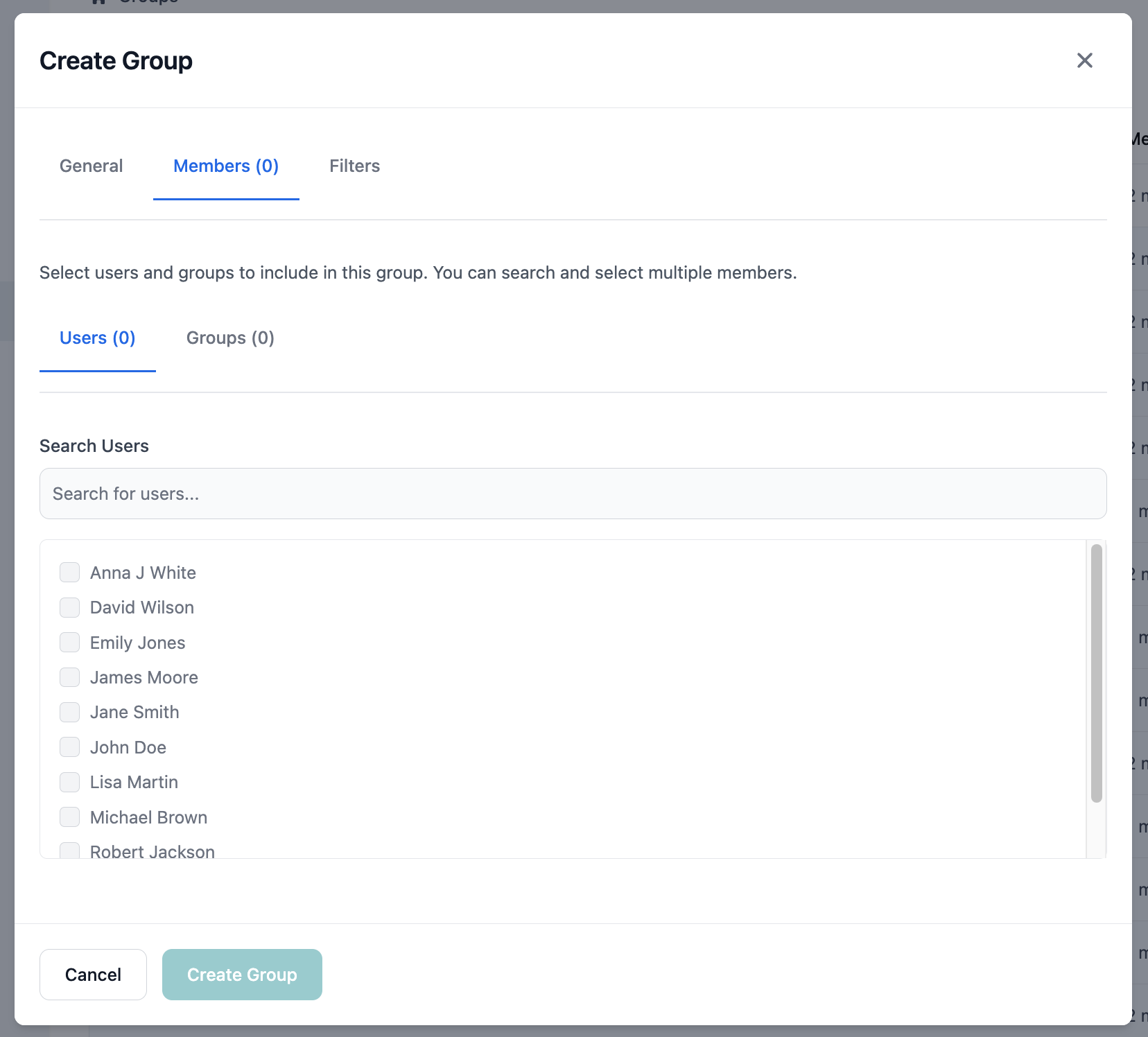Image resolution: width=1148 pixels, height=1037 pixels.
Task: Click the Cancel button
Action: (93, 975)
